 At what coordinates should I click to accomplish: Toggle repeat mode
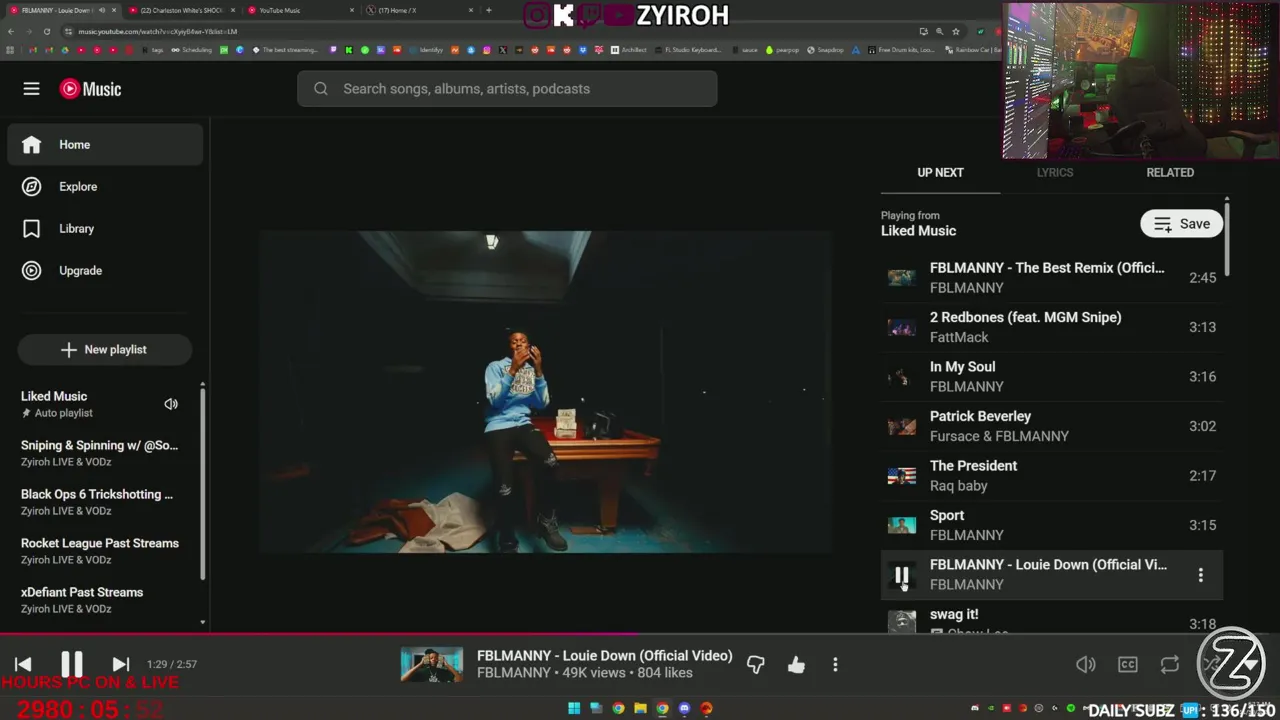click(1170, 664)
